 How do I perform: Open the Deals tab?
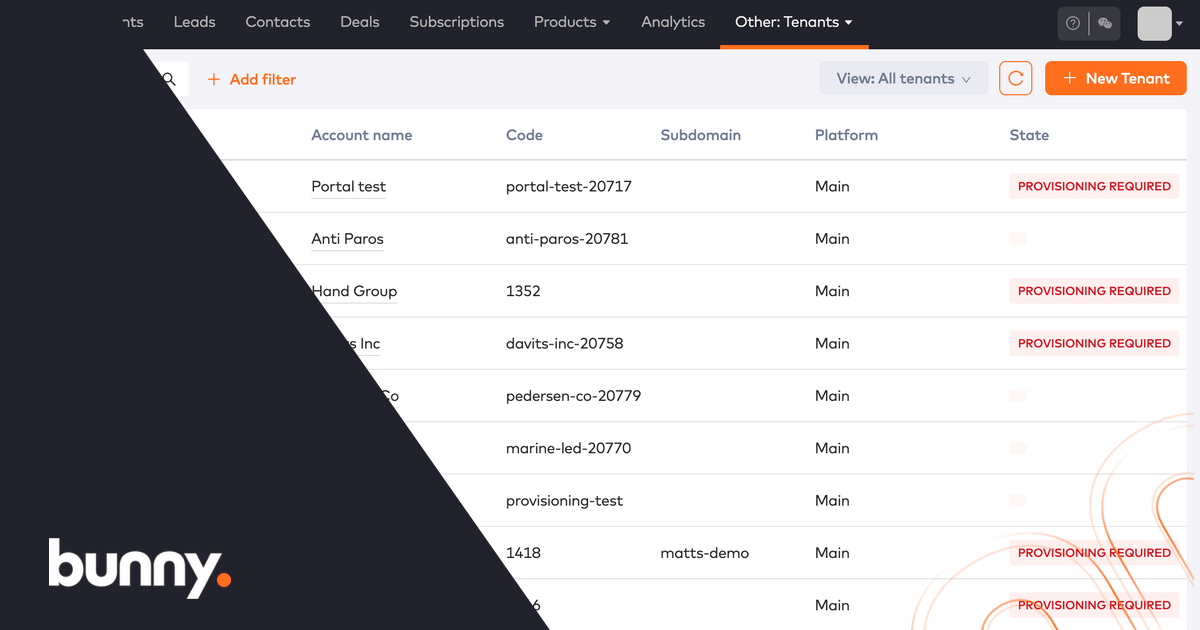(360, 22)
